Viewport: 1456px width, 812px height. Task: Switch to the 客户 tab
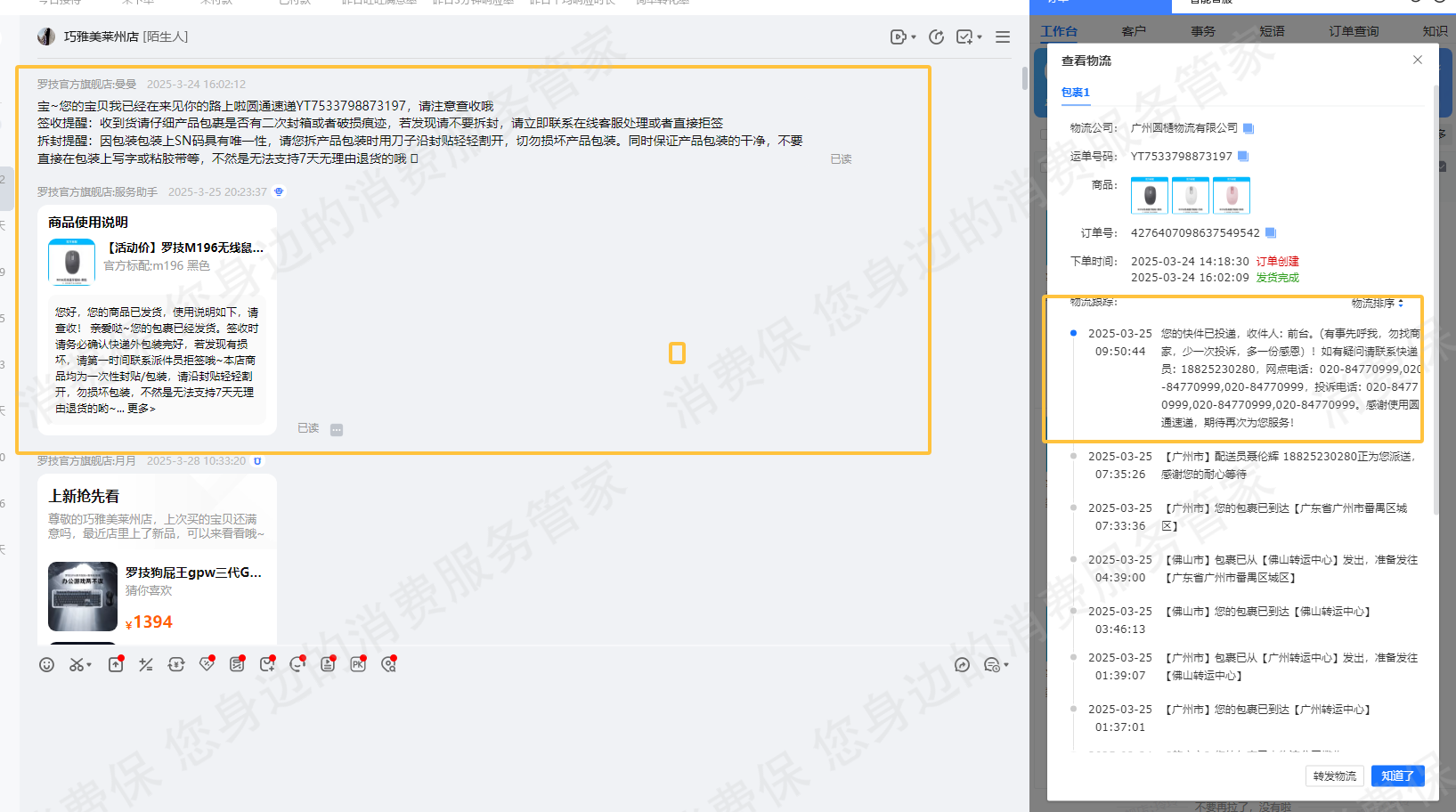[1134, 31]
